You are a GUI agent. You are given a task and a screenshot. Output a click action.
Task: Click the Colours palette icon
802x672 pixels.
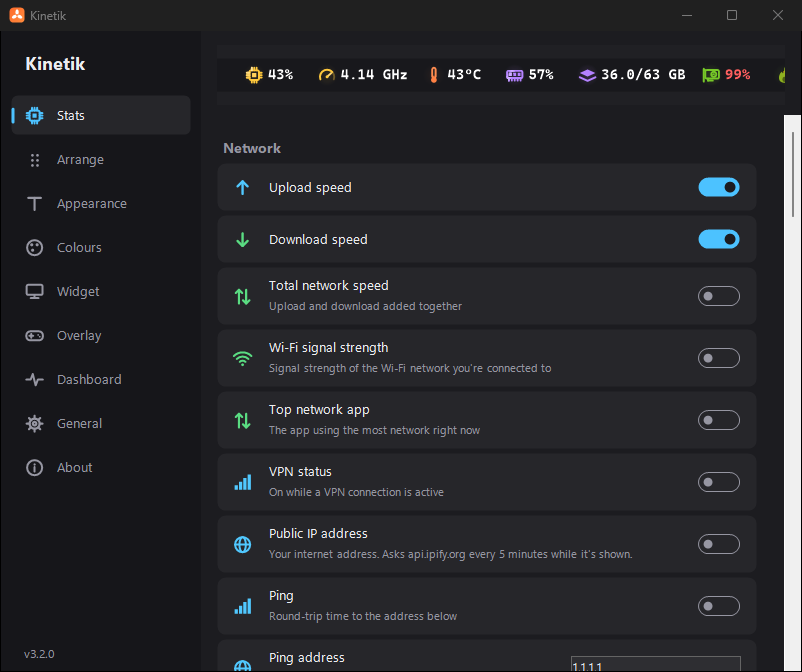click(x=34, y=248)
